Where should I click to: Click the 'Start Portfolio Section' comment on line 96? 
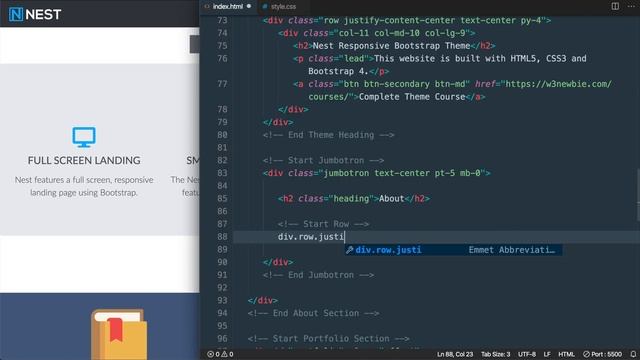click(x=329, y=339)
